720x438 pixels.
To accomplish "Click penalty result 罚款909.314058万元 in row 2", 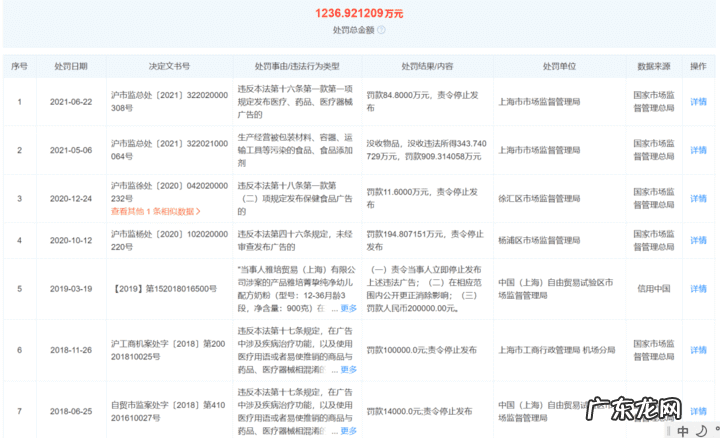I will [443, 157].
